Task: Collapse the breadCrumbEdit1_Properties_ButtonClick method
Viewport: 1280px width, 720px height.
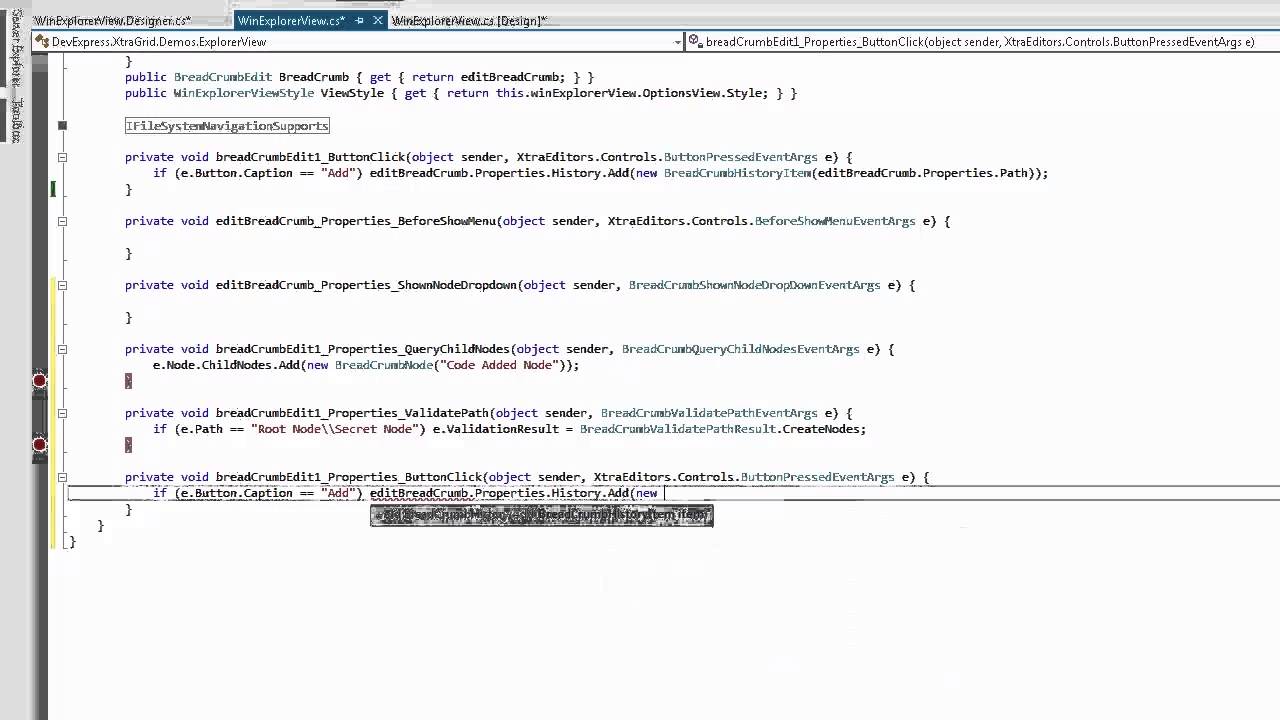Action: (62, 477)
